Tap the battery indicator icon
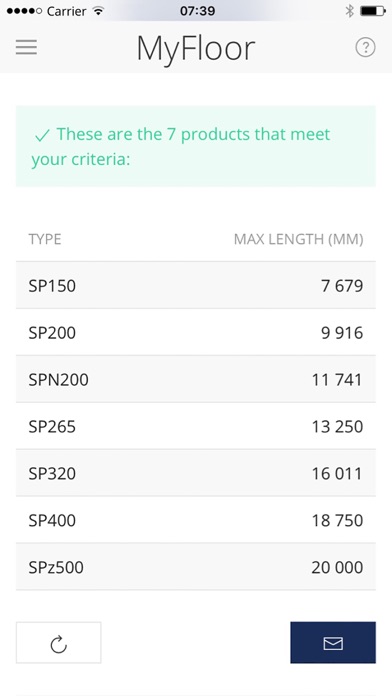This screenshot has height=696, width=392. tap(373, 11)
